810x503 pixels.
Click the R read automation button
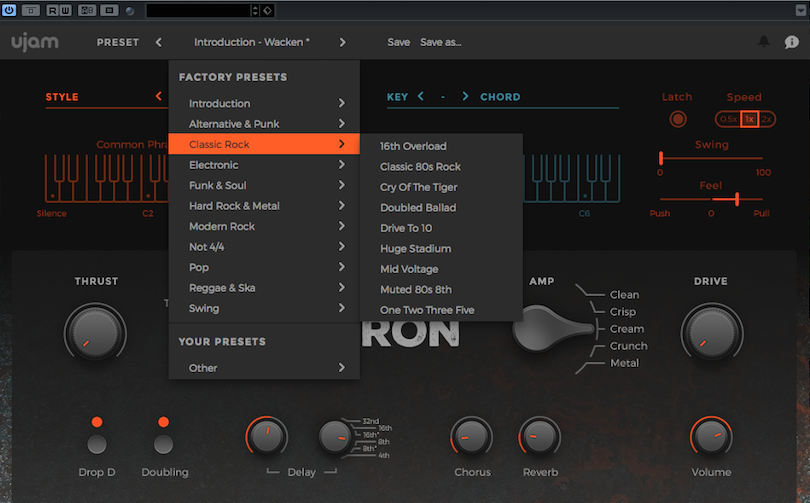coord(52,10)
